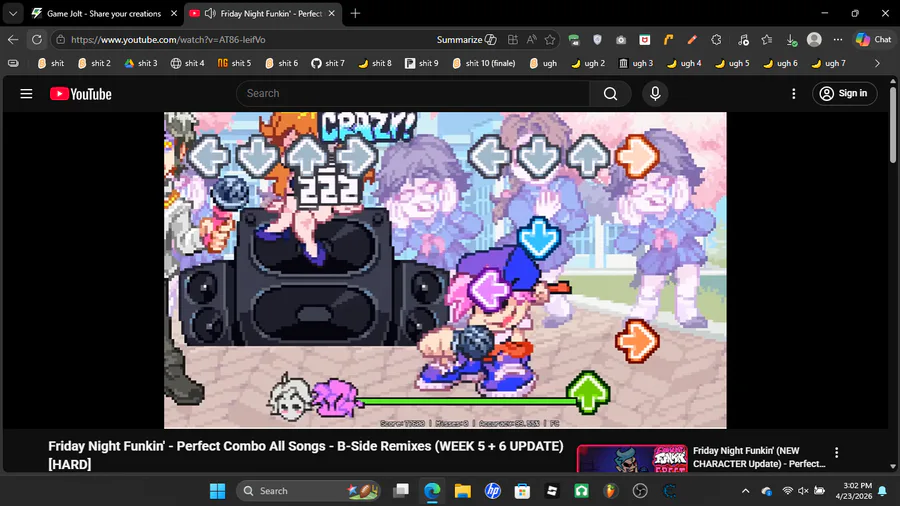
Task: Open the Favorites list icon
Action: click(x=767, y=40)
